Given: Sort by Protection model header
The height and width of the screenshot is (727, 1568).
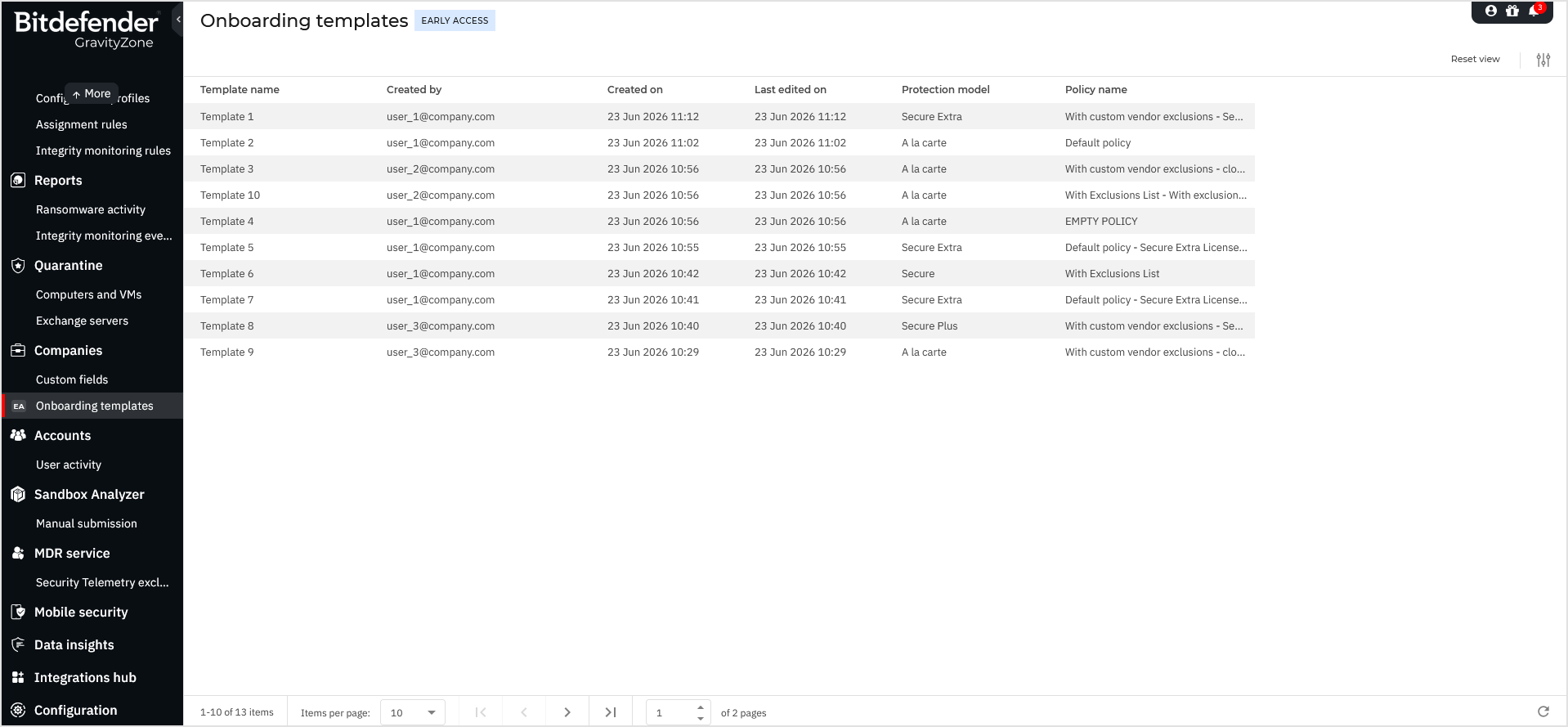Looking at the screenshot, I should 946,90.
